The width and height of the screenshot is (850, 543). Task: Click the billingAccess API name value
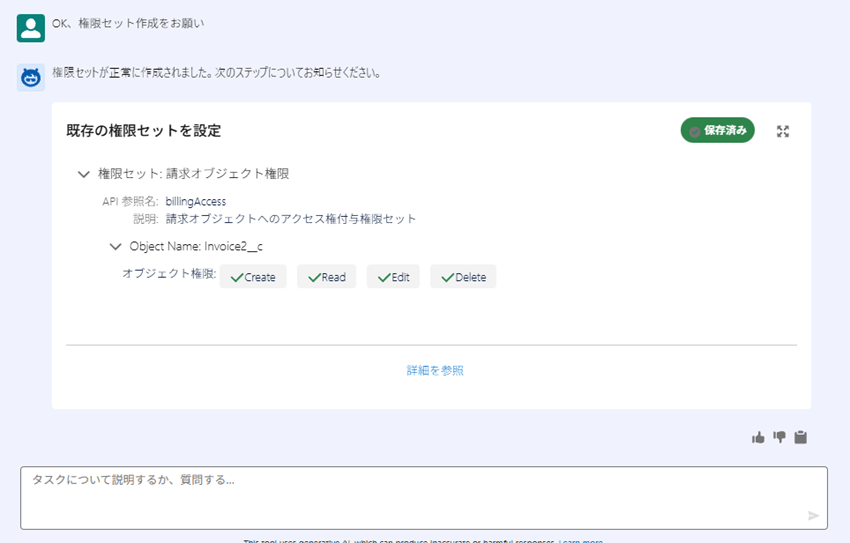point(196,201)
